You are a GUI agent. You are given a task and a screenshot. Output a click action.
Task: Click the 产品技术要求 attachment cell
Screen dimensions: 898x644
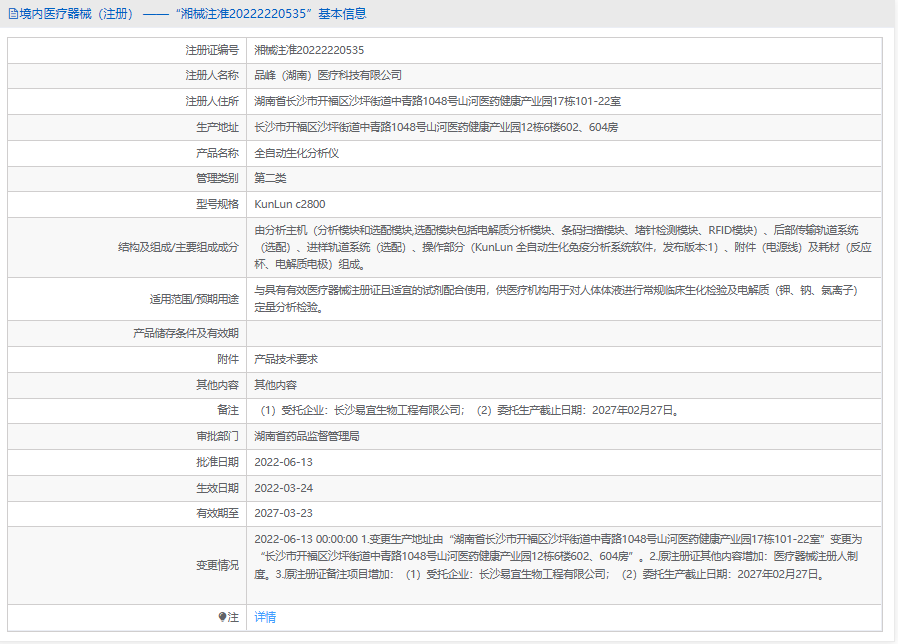(x=286, y=359)
